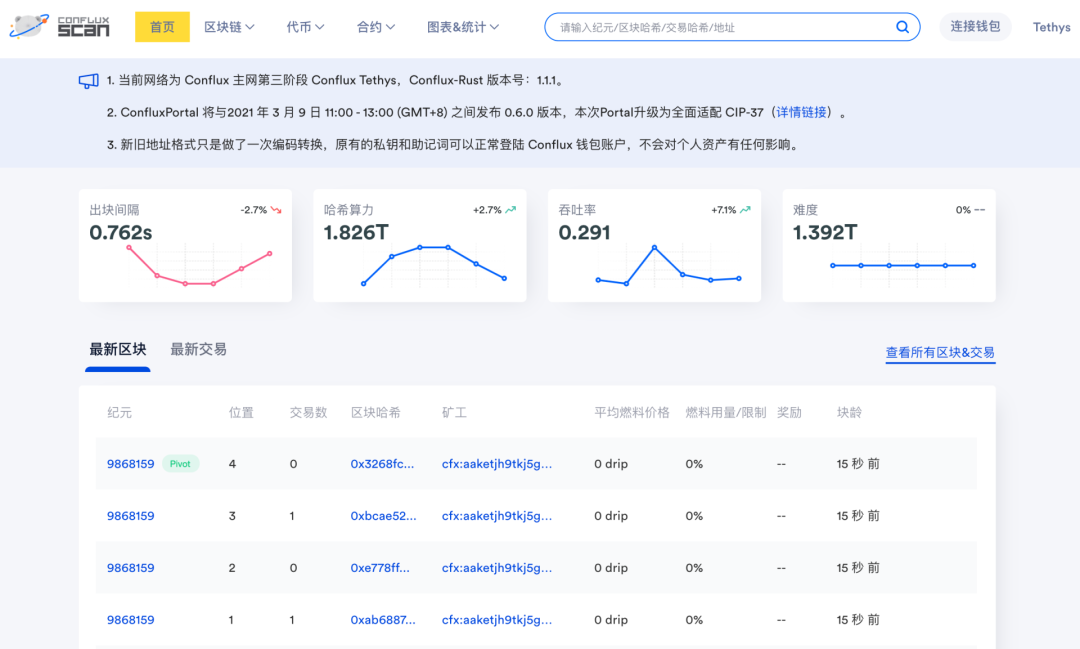Click the Conflux Scan logo
Screen dimensions: 1080x649
click(x=60, y=27)
